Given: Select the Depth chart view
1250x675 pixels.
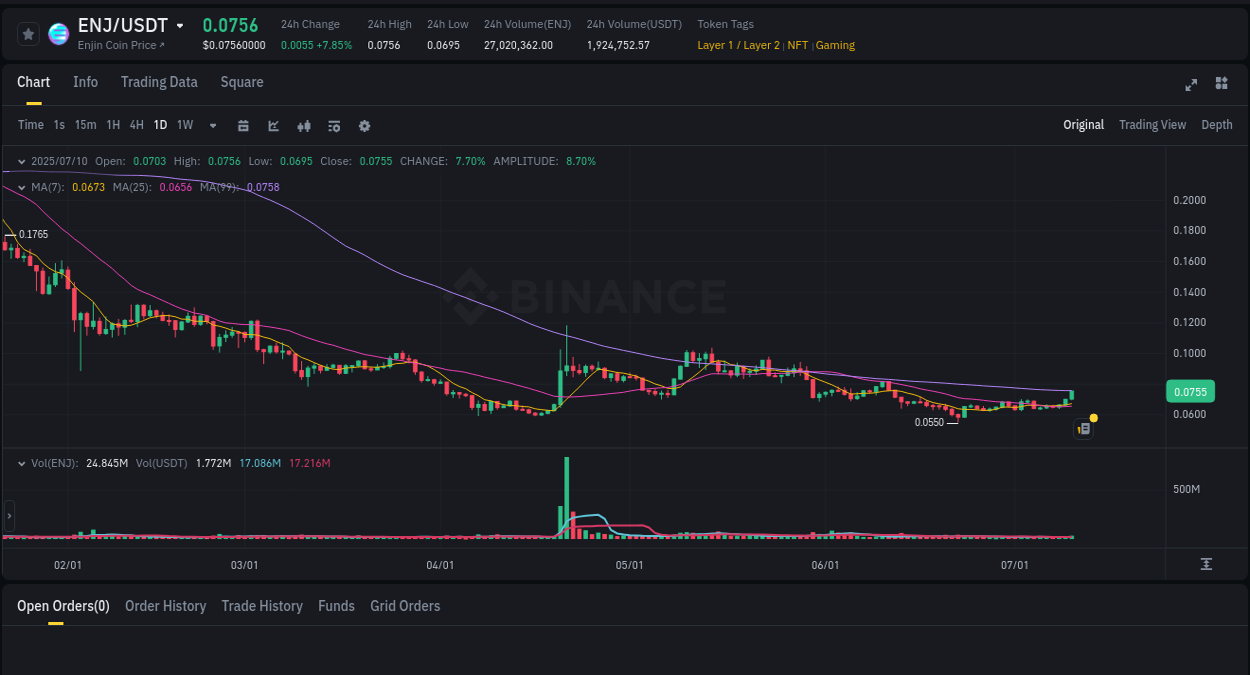Looking at the screenshot, I should click(1217, 125).
